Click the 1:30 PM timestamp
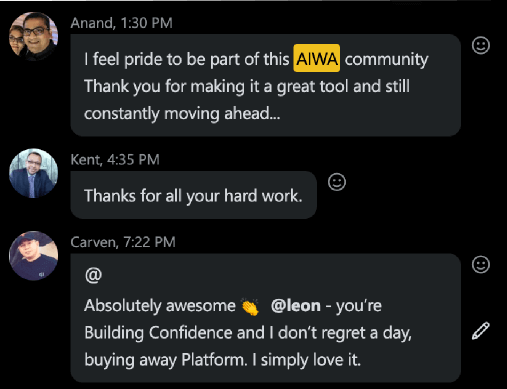Image resolution: width=507 pixels, height=389 pixels. [146, 23]
